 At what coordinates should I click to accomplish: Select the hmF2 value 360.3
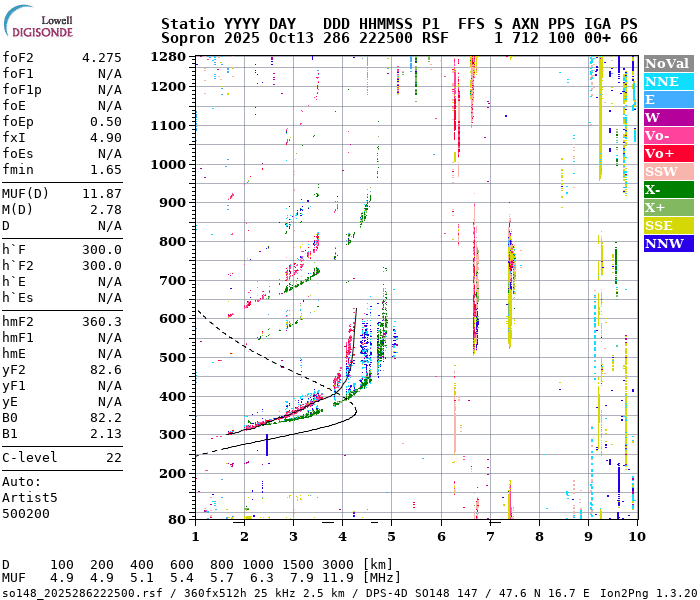coord(101,321)
